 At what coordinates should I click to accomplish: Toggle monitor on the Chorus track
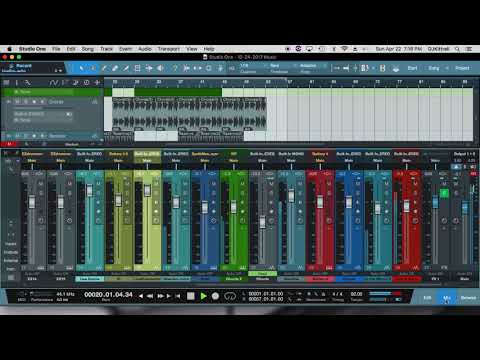(x=42, y=101)
